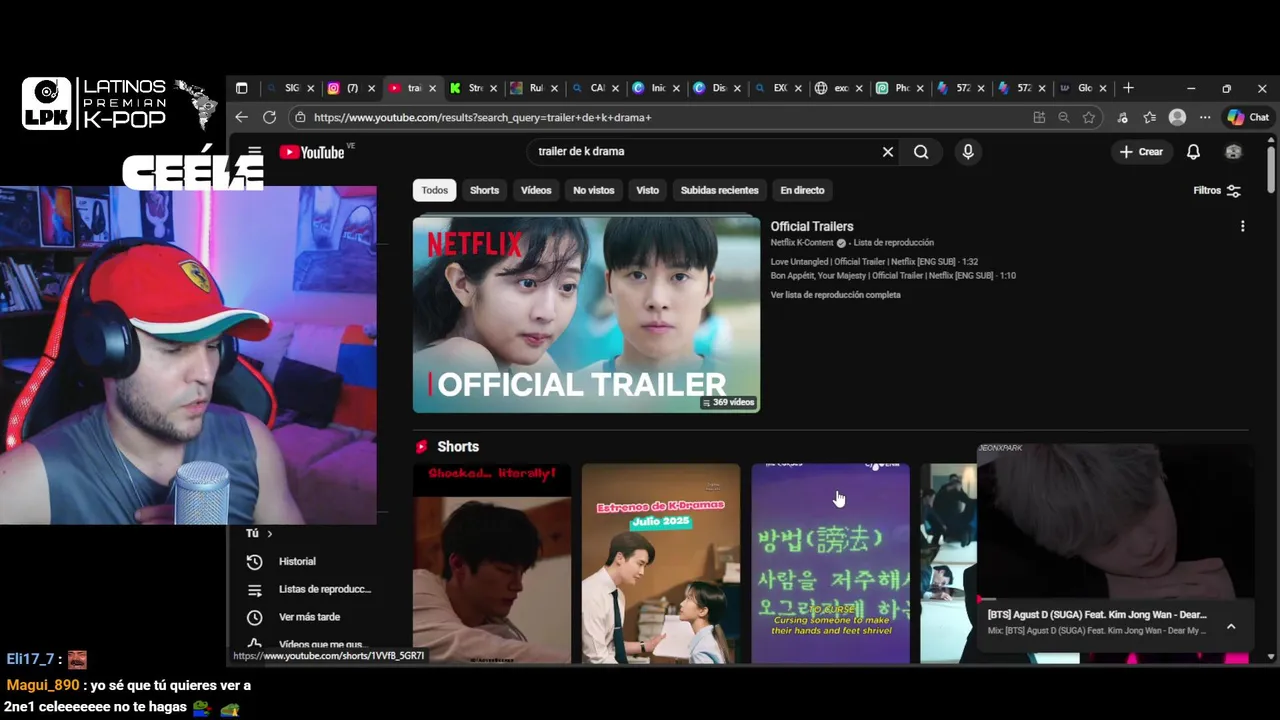
Task: Click the browser address bar URL
Action: (x=482, y=118)
